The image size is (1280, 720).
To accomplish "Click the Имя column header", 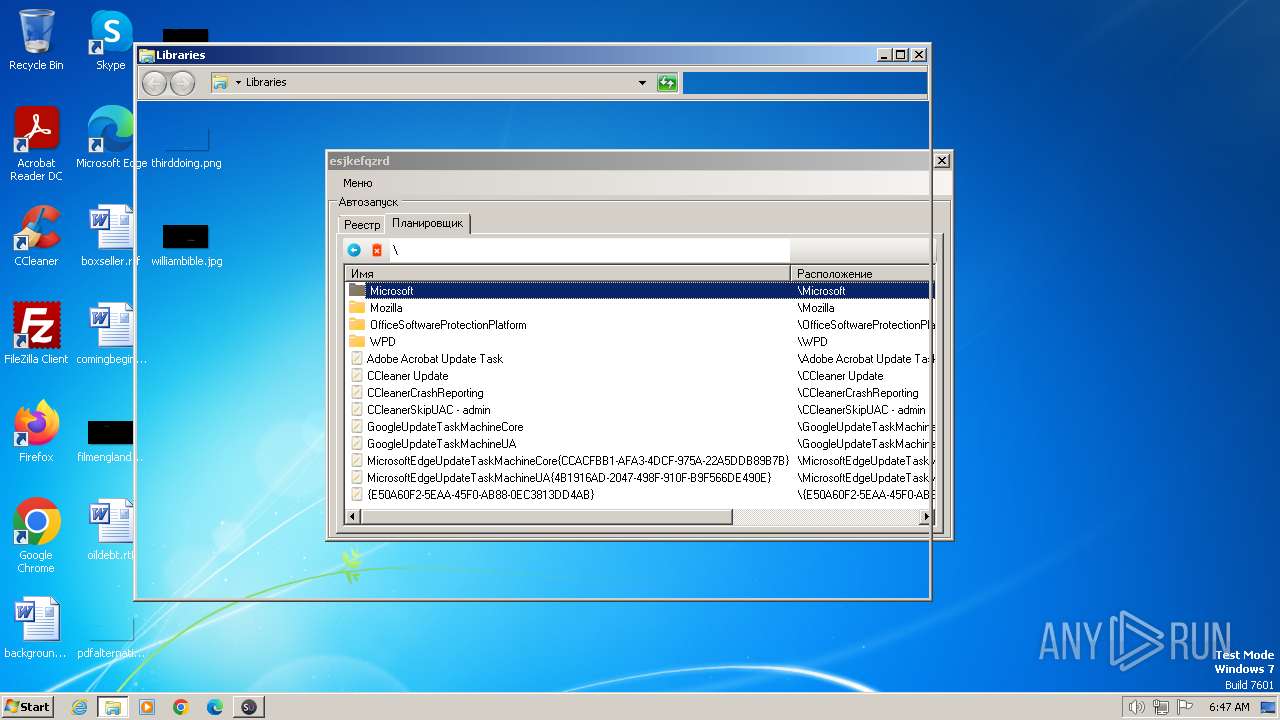I will click(x=567, y=273).
